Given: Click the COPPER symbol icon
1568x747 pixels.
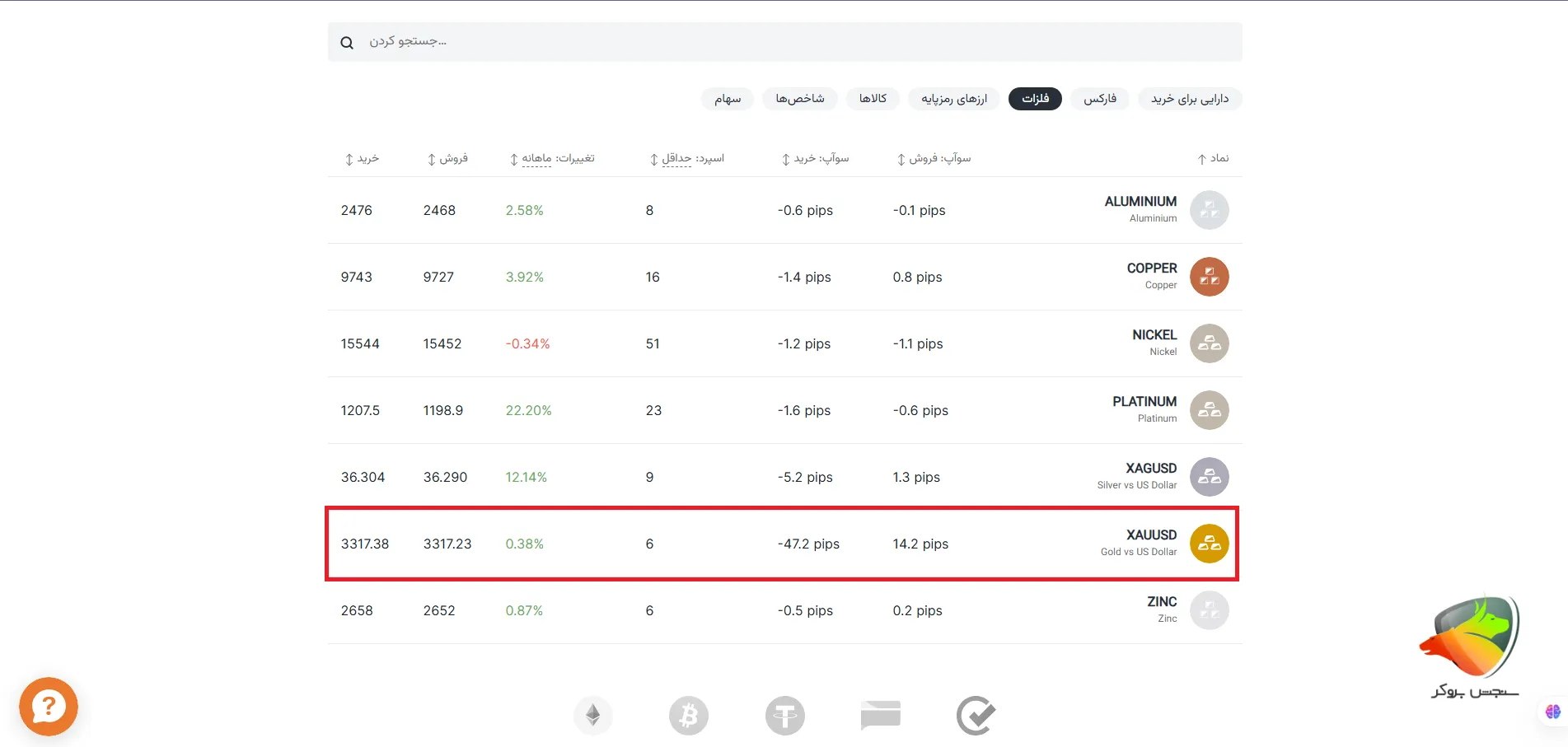Looking at the screenshot, I should tap(1209, 277).
